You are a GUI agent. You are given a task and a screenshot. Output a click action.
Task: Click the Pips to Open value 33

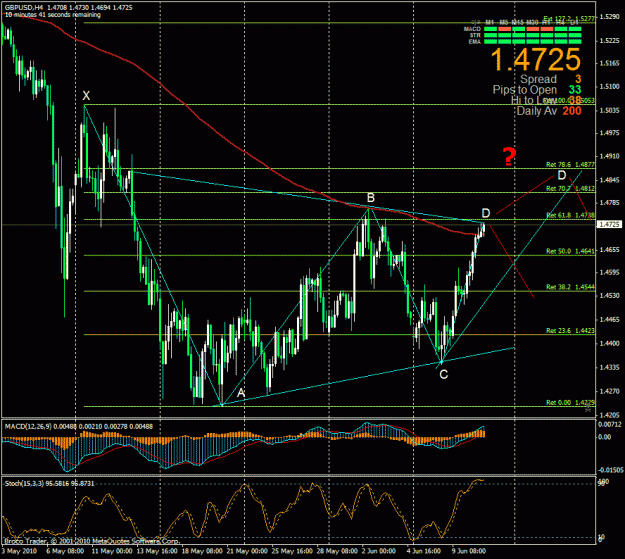[575, 90]
